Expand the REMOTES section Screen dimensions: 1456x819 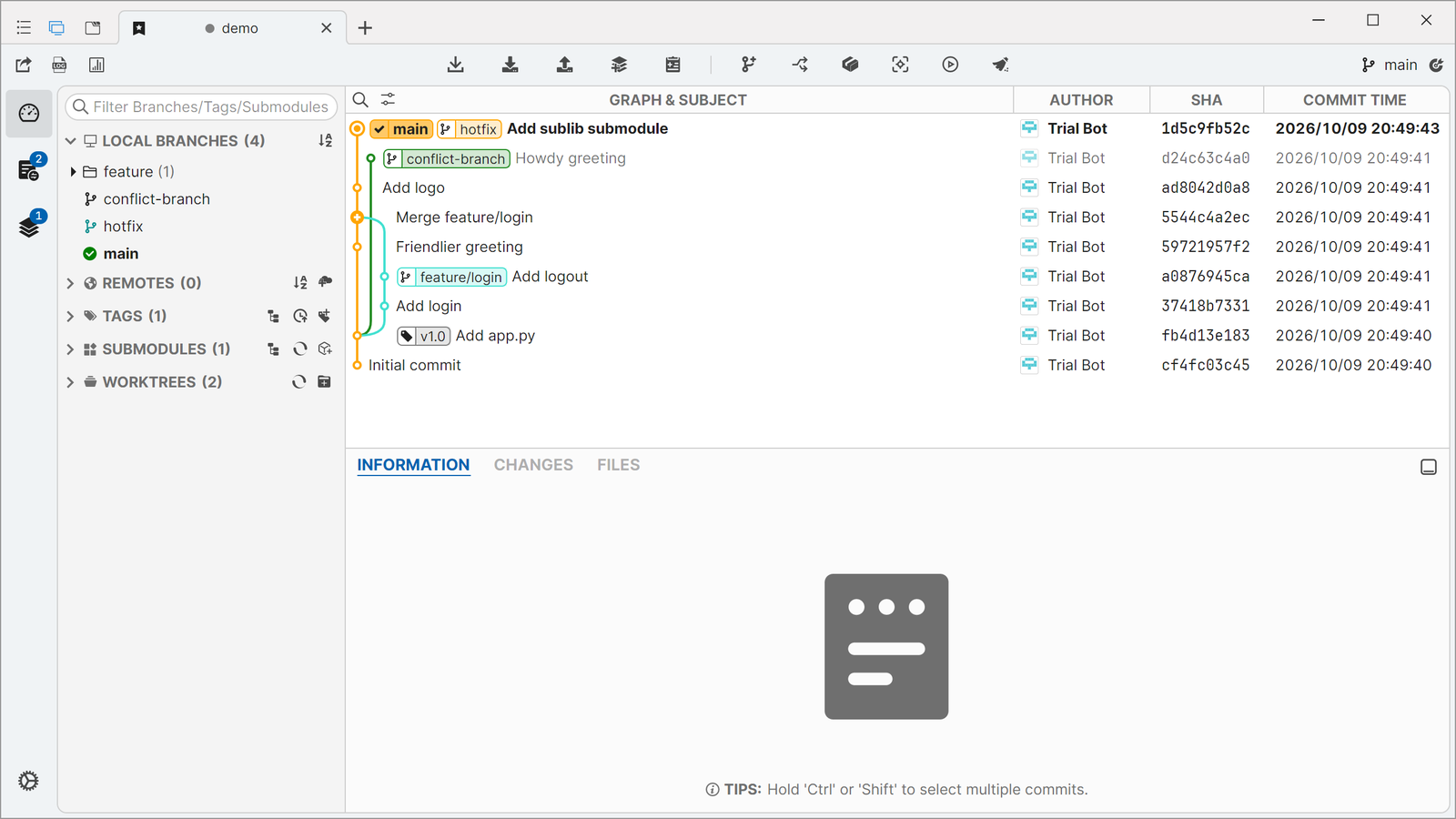[70, 283]
